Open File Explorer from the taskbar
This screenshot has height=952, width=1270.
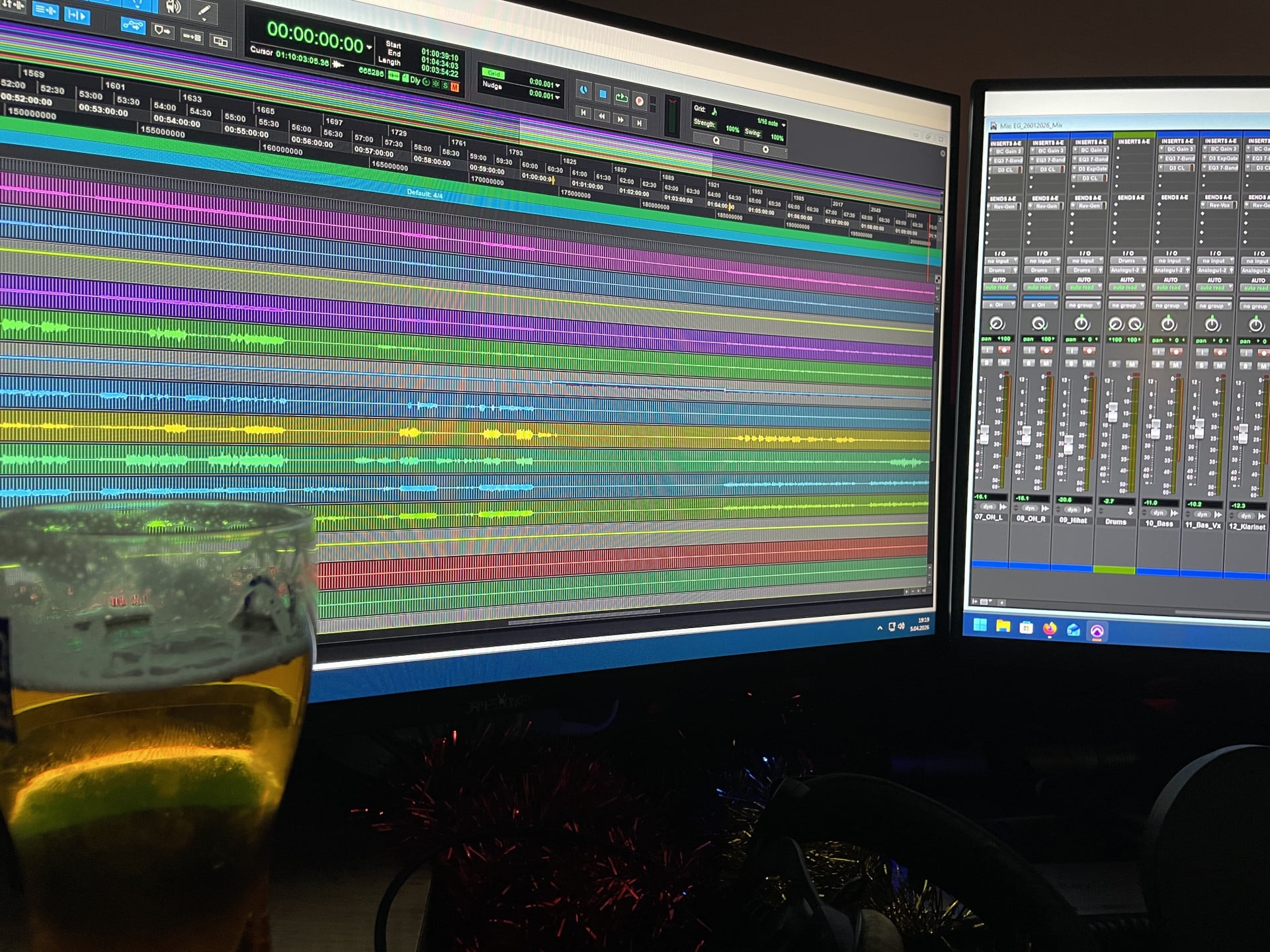click(1003, 627)
